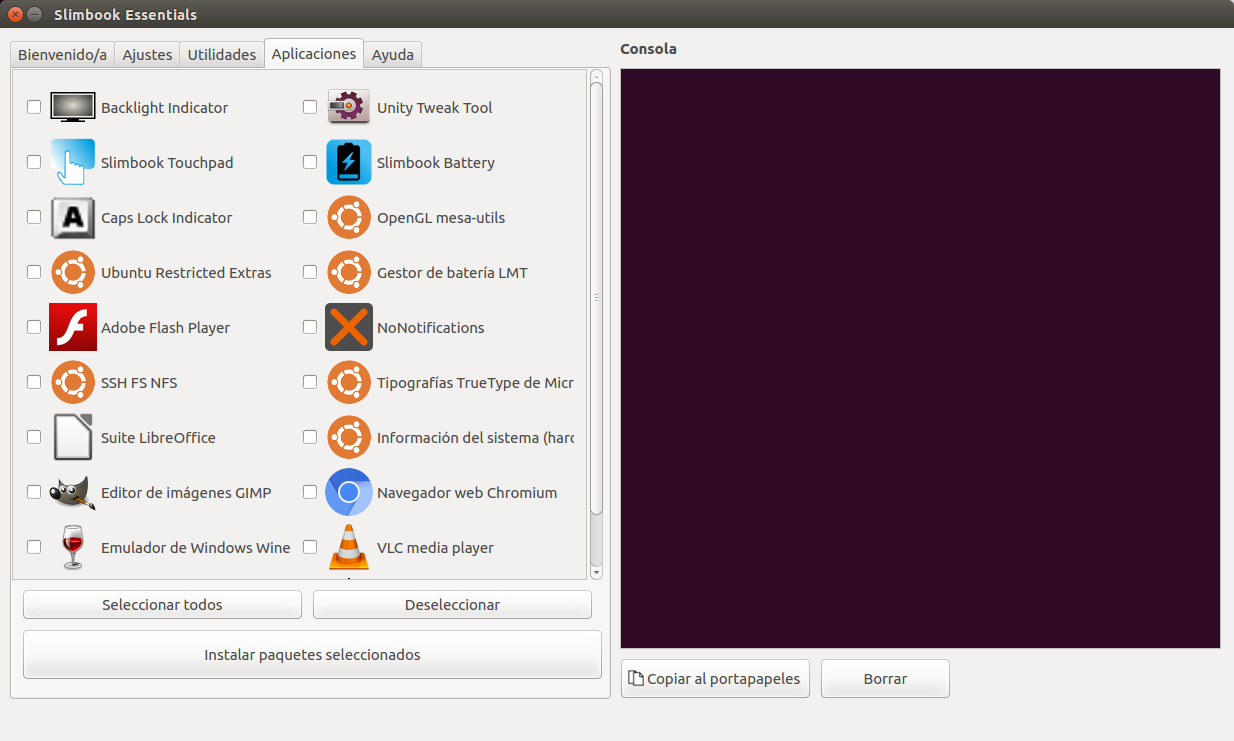Click the Adobe Flash Player icon

pos(72,327)
